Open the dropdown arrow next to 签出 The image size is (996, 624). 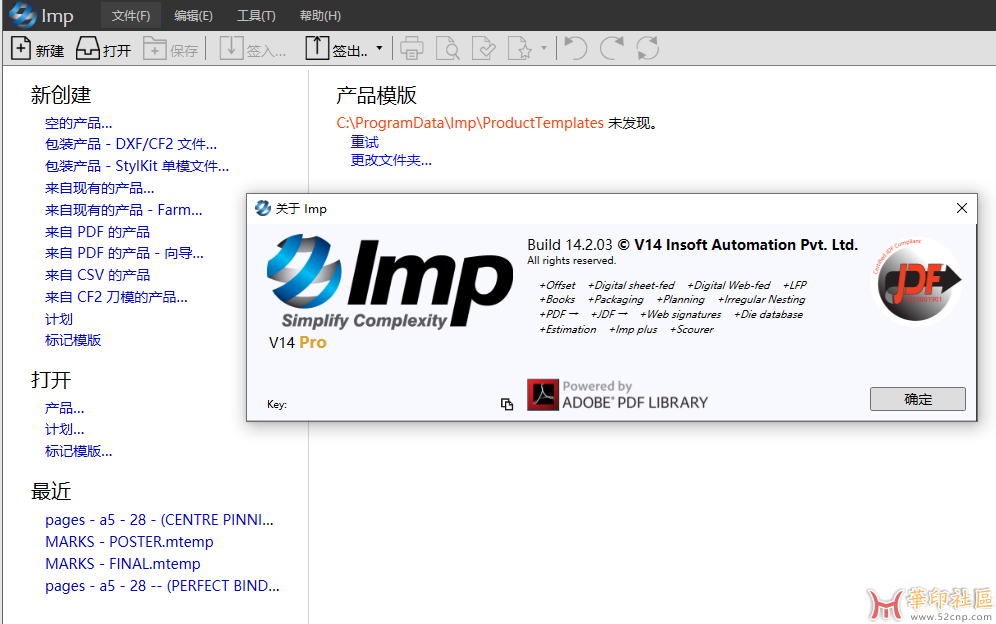click(x=379, y=48)
